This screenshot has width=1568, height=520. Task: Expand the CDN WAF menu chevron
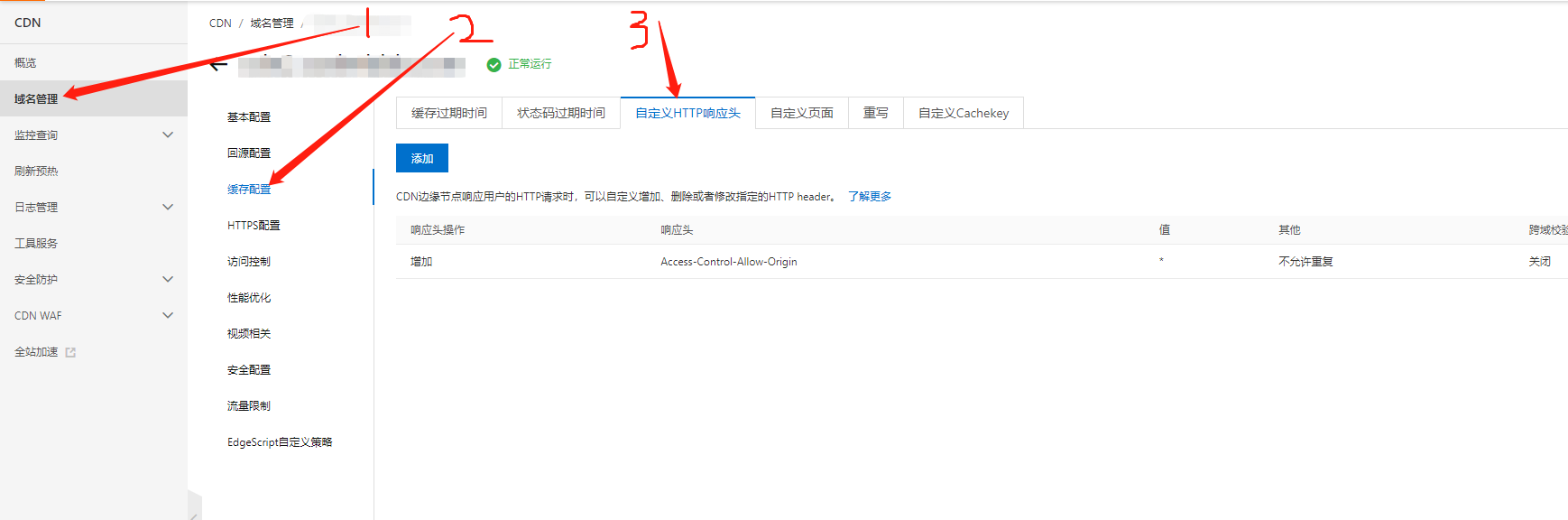168,315
